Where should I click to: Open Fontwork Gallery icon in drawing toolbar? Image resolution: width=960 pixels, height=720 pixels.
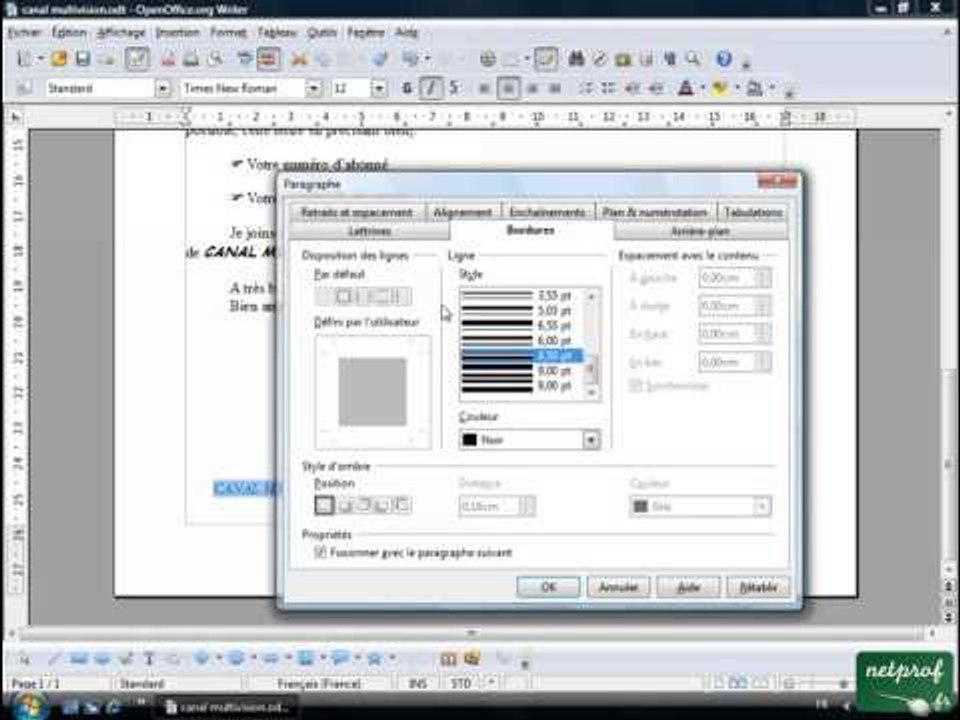pyautogui.click(x=448, y=659)
